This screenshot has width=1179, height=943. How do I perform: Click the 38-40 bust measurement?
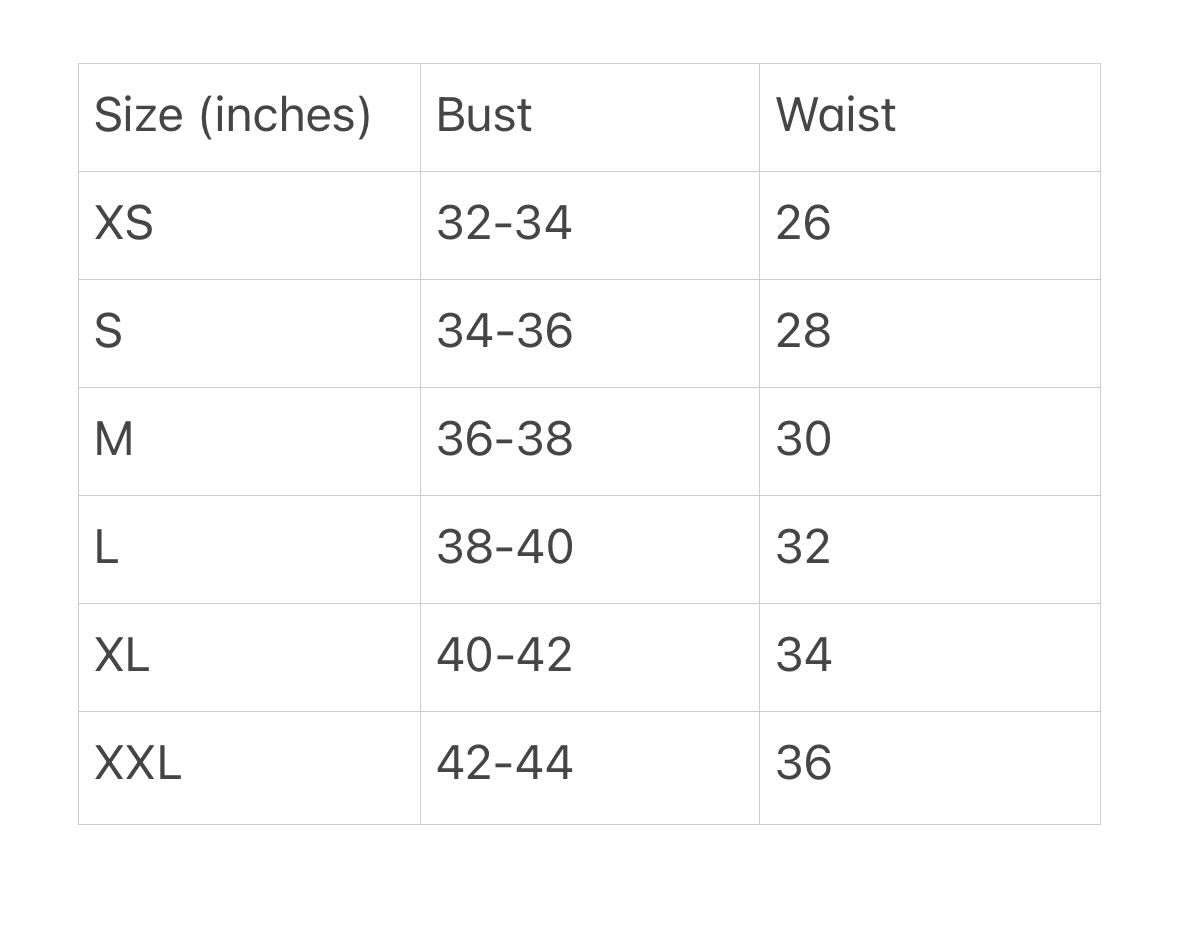tap(504, 547)
